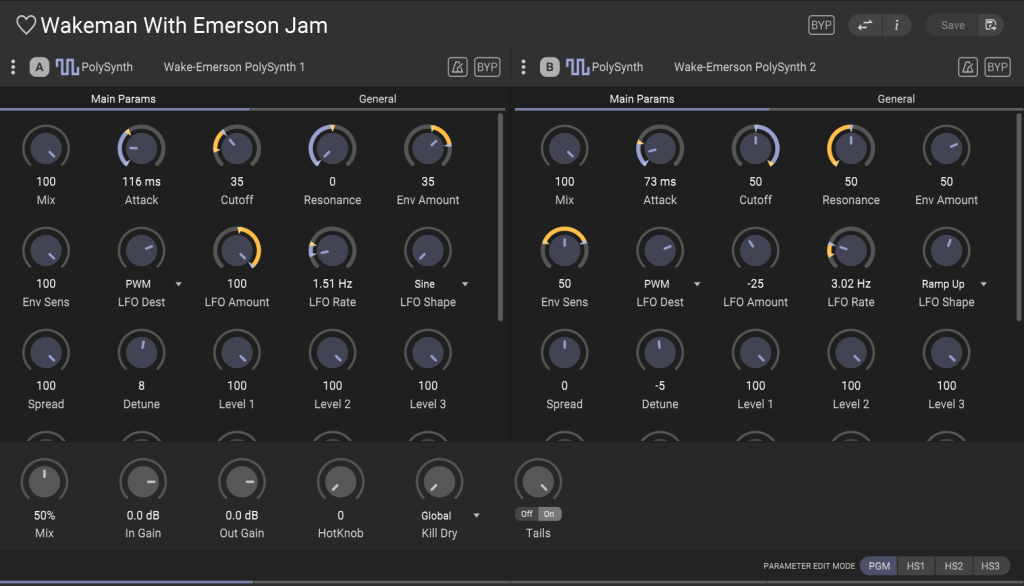Click the Wakeman With Emerson Jam title
Image resolution: width=1024 pixels, height=586 pixels.
pyautogui.click(x=184, y=25)
